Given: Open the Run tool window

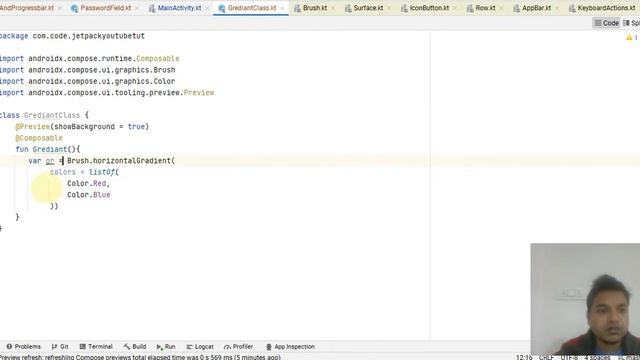Looking at the screenshot, I should pos(166,347).
